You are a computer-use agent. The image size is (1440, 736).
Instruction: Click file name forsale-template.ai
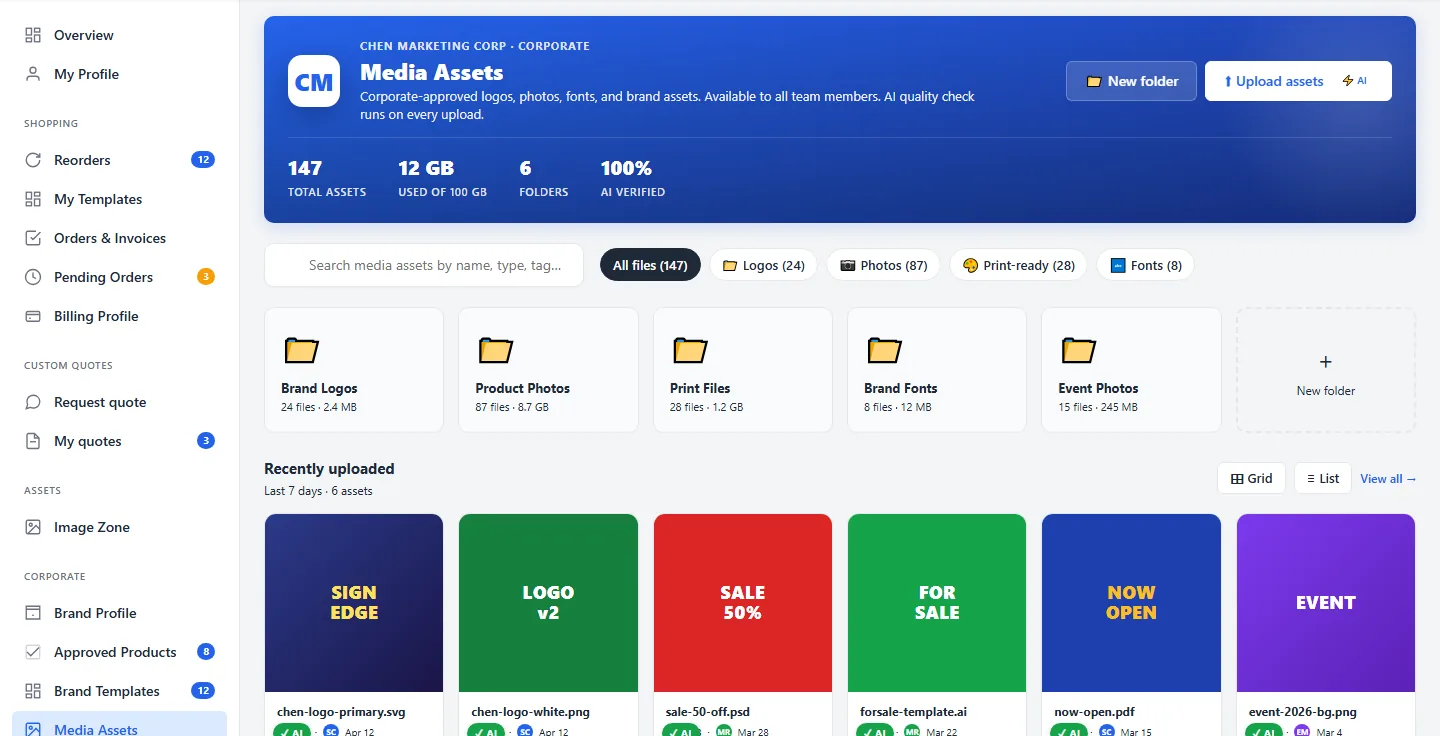[913, 712]
